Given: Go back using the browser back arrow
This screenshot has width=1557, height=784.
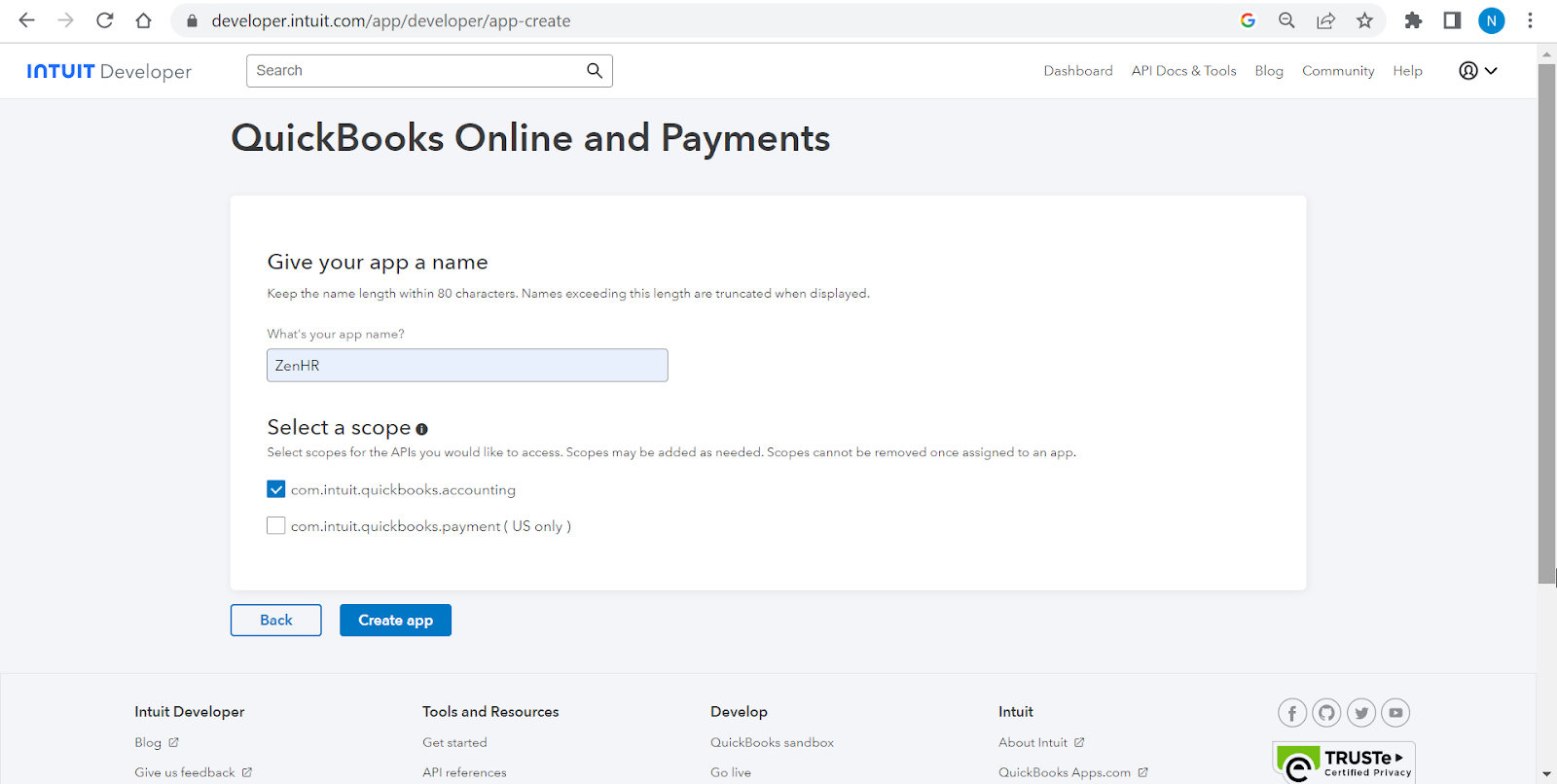Looking at the screenshot, I should 26,20.
